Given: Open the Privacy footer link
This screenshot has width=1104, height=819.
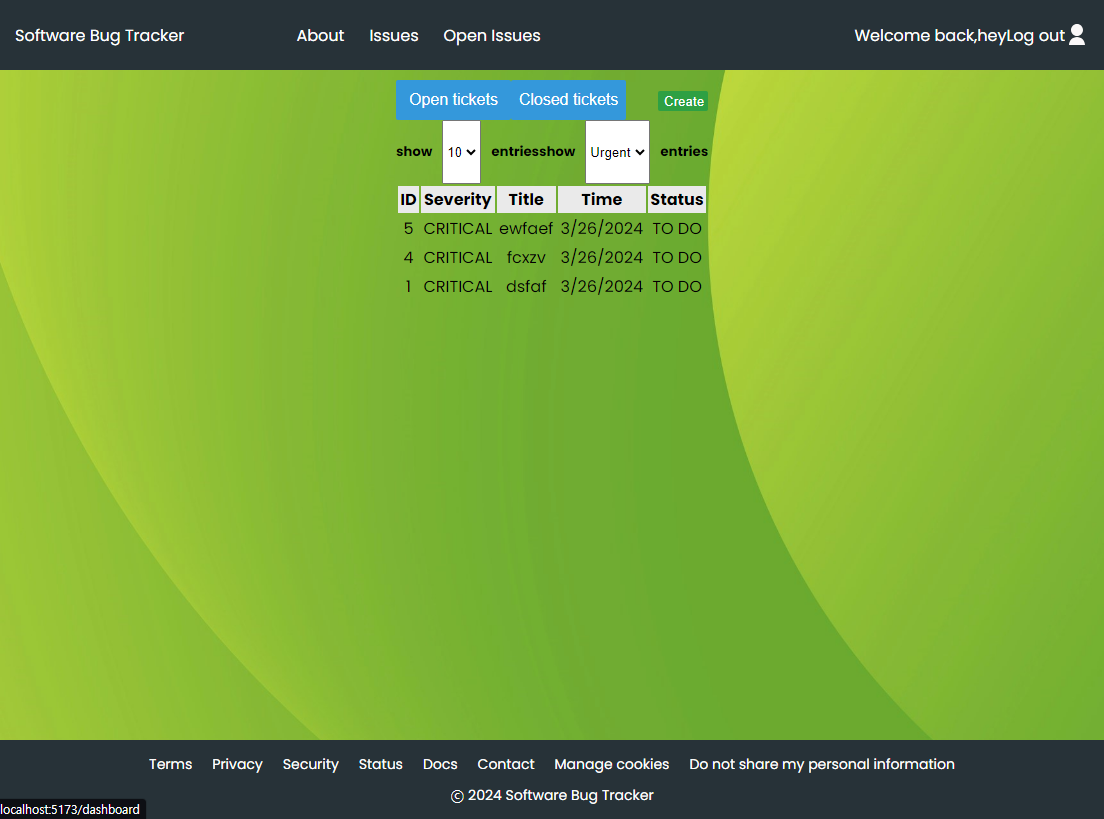Looking at the screenshot, I should tap(237, 764).
